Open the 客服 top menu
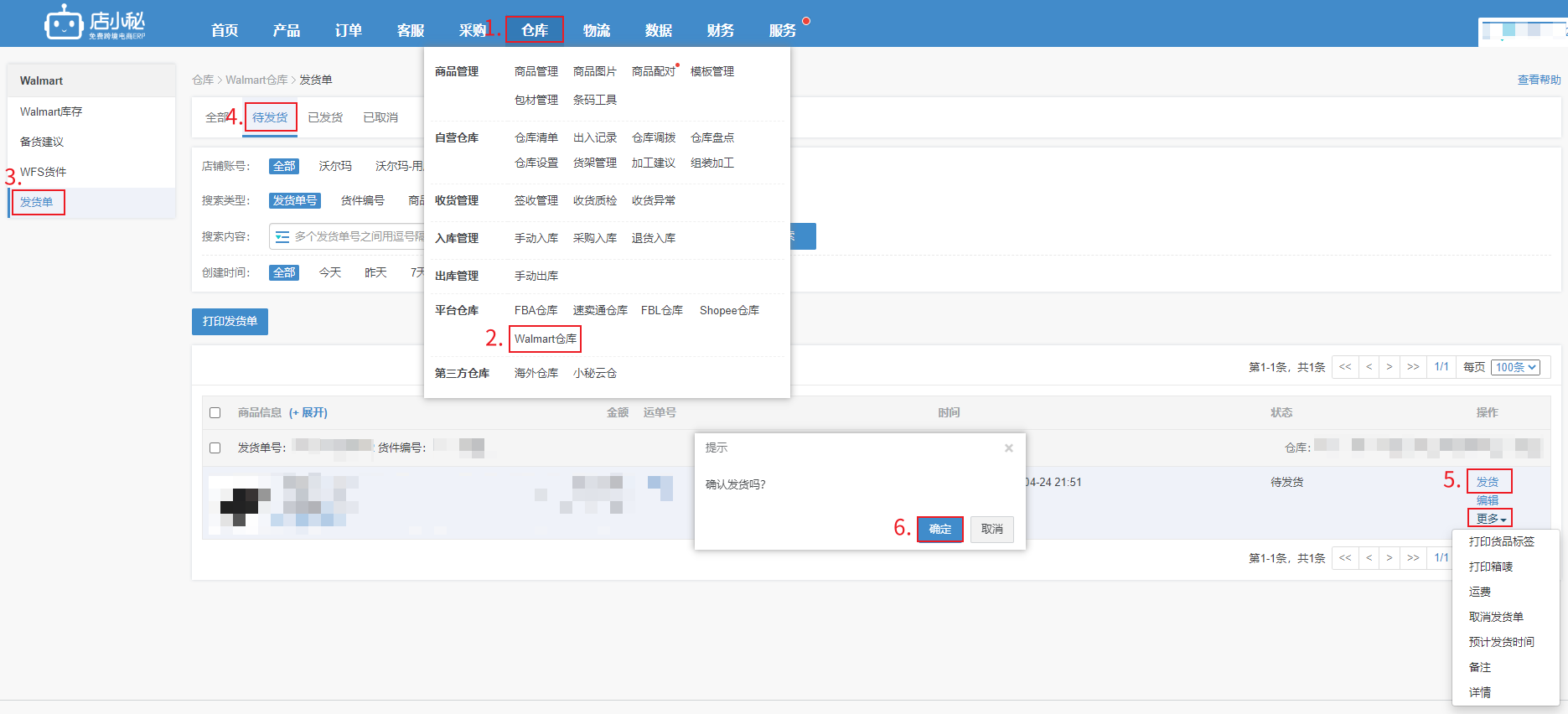Screen dimensions: 1568x714 tap(411, 30)
